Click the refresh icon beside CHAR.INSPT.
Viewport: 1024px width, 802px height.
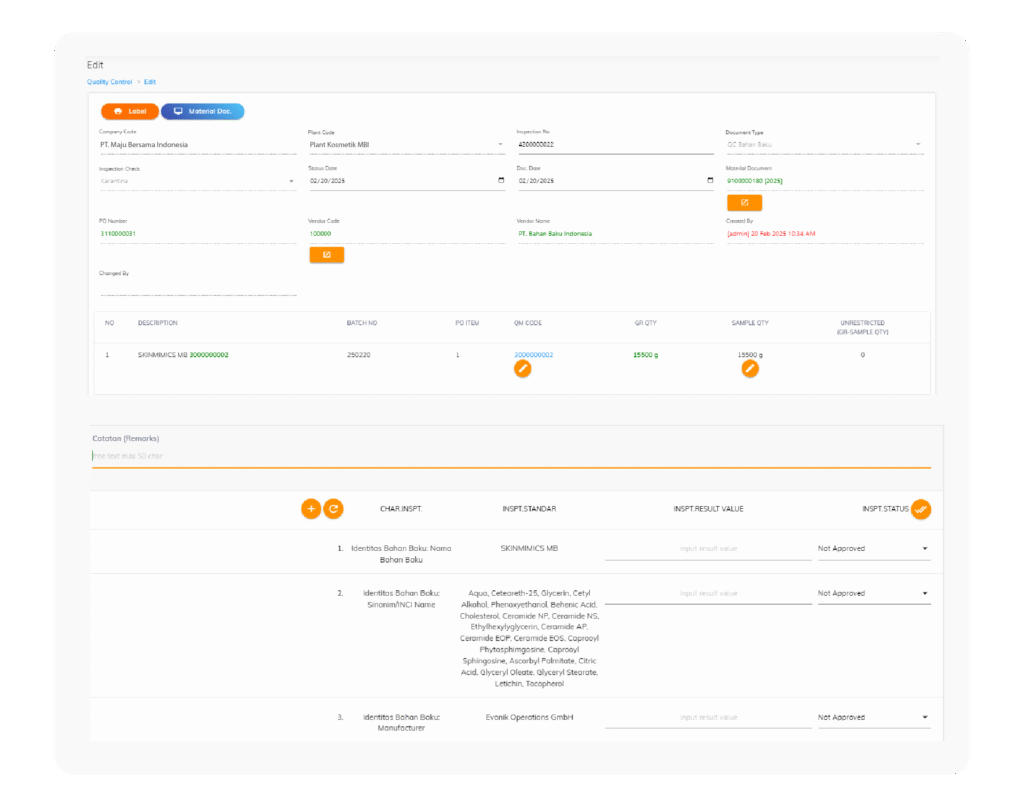point(334,509)
